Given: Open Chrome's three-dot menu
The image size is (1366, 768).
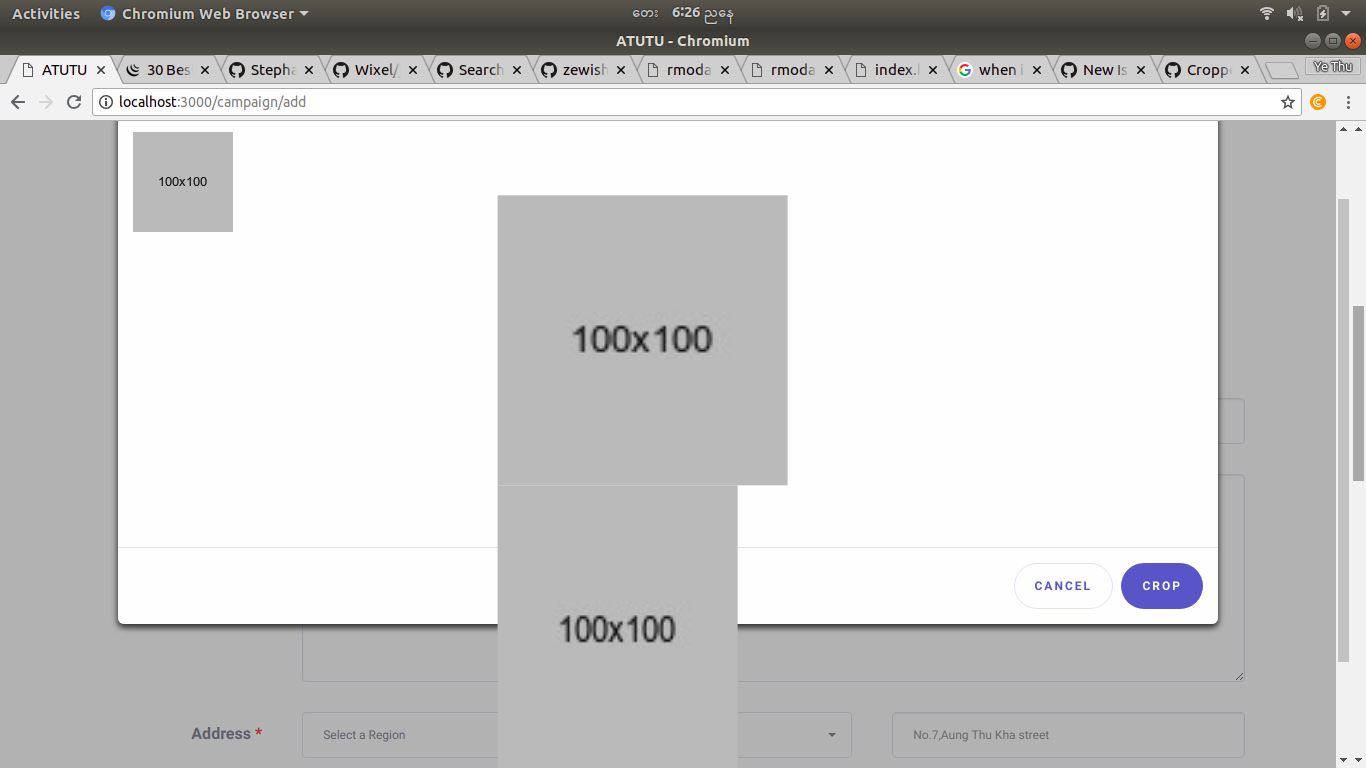Looking at the screenshot, I should pos(1349,101).
